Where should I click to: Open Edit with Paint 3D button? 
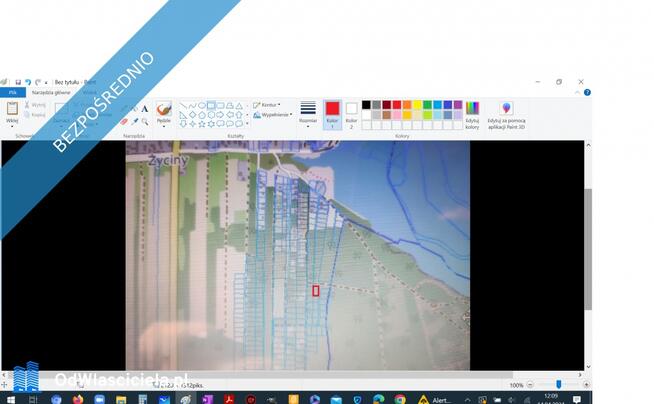click(x=506, y=115)
